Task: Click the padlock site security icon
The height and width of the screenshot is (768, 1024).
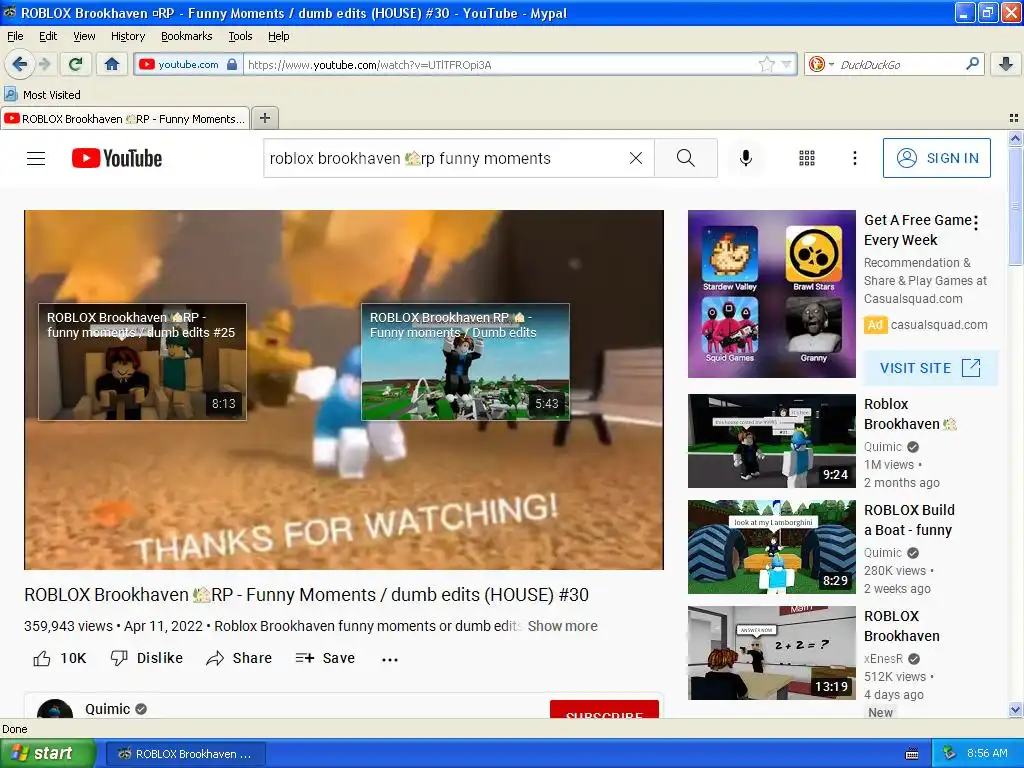Action: [232, 64]
